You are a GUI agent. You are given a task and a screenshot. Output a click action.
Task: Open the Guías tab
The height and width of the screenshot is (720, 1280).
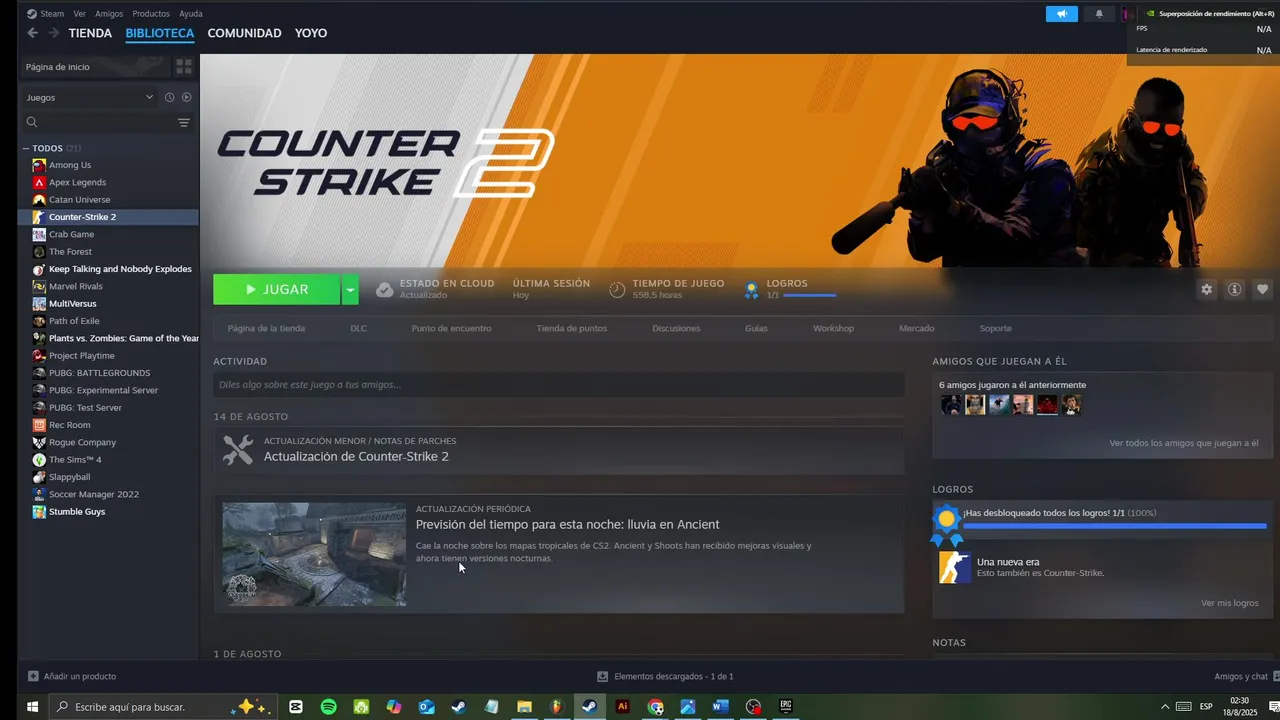point(756,328)
